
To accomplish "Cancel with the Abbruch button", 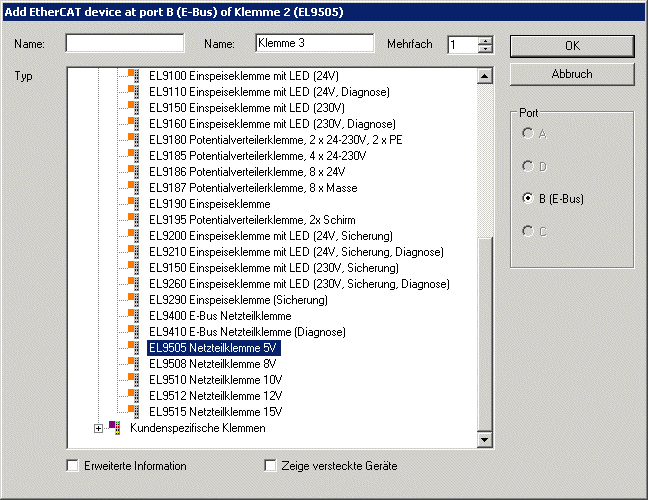I will [572, 74].
